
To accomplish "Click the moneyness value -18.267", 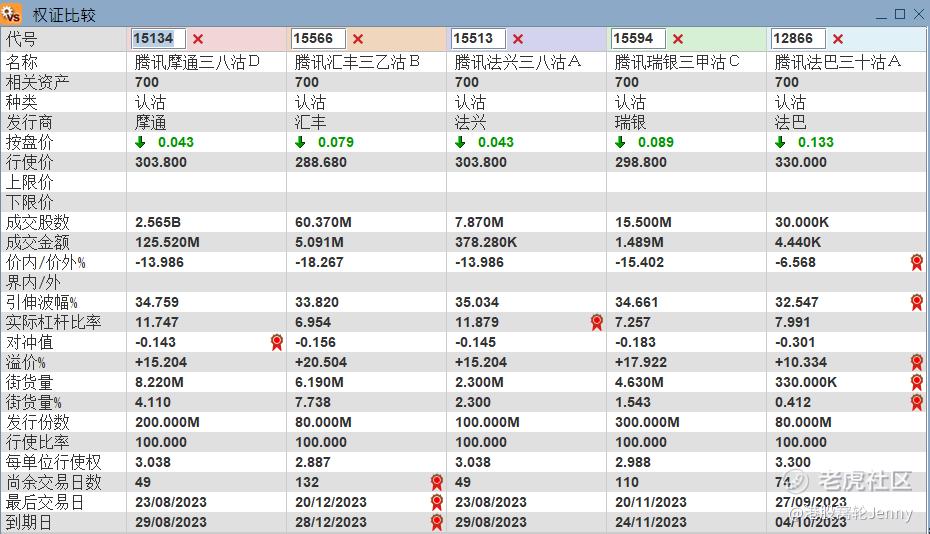I will 319,262.
